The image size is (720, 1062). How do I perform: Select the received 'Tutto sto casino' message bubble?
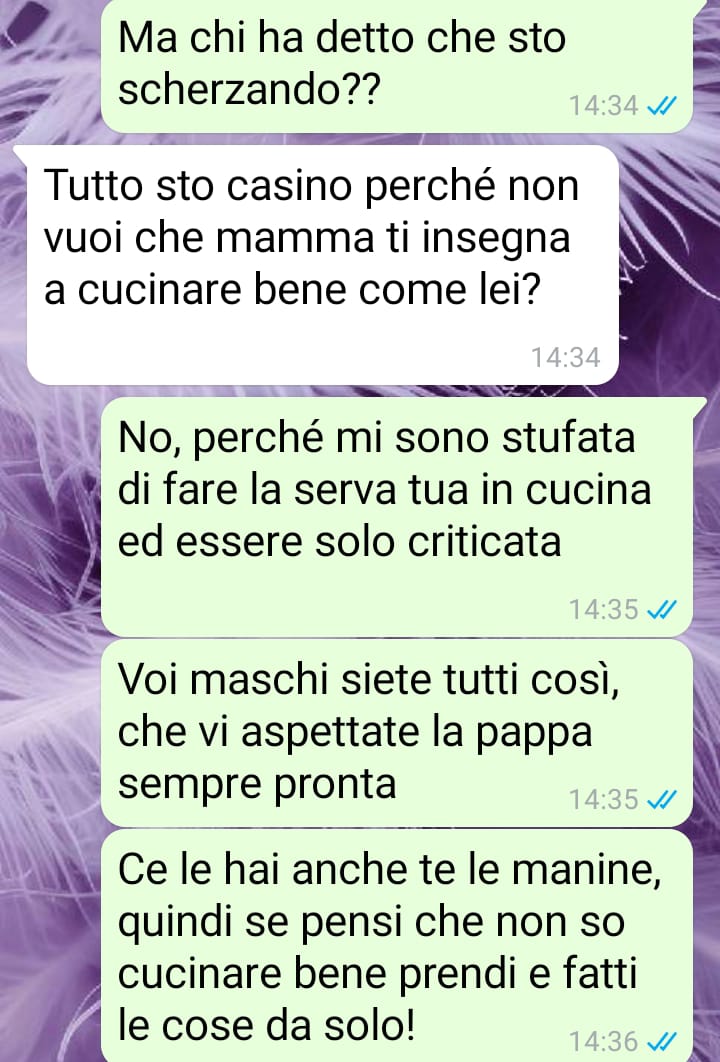pos(322,265)
